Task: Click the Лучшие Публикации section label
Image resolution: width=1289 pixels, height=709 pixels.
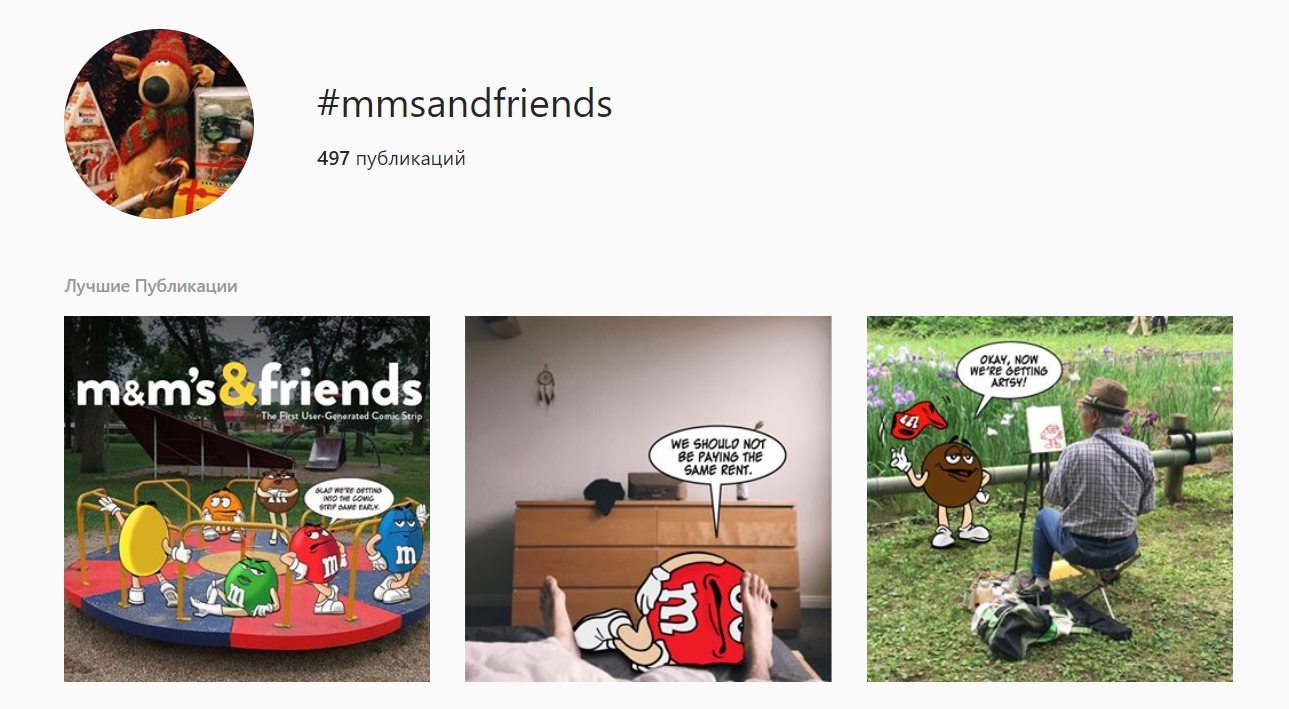Action: tap(151, 286)
